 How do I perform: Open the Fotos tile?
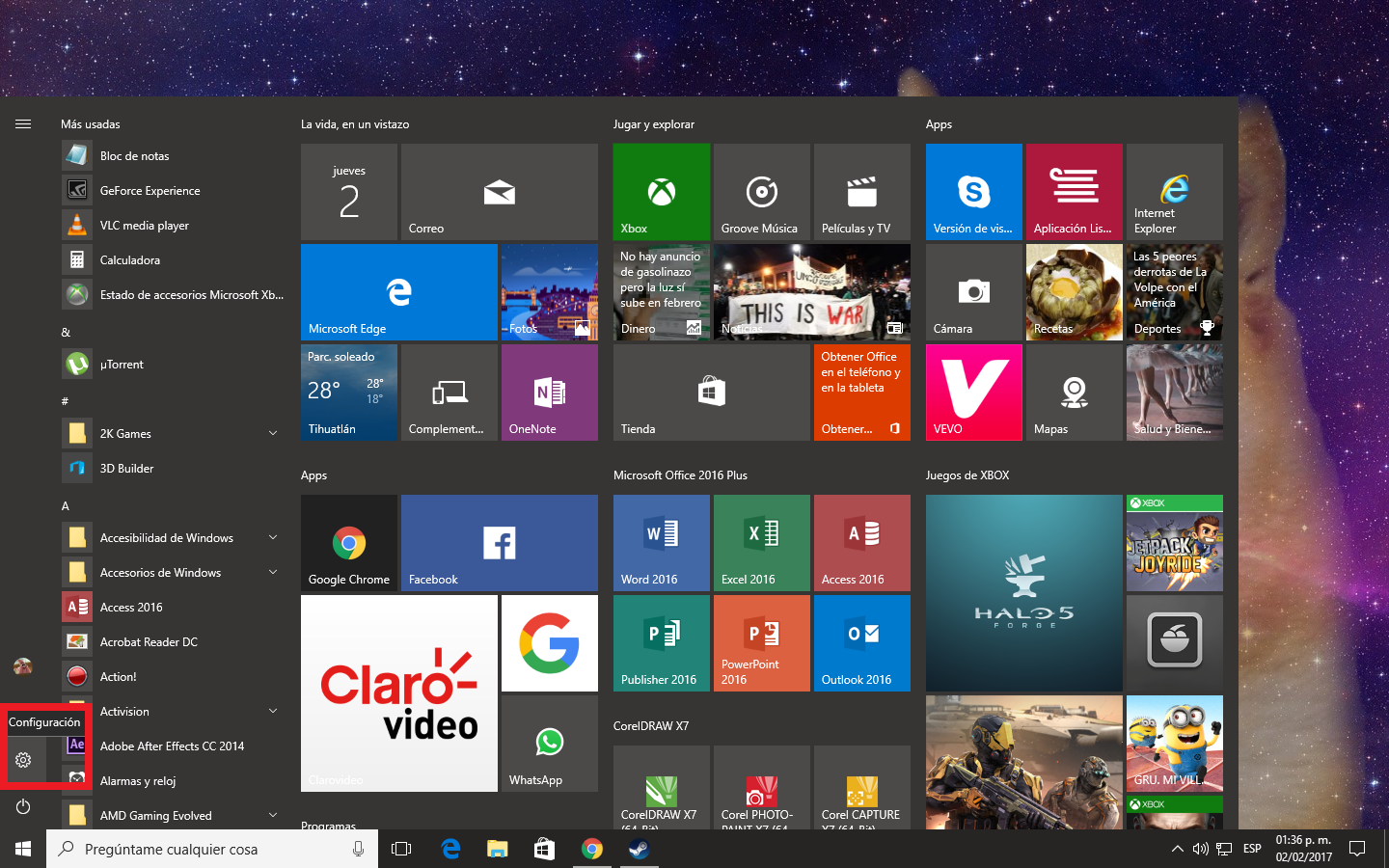(x=550, y=292)
